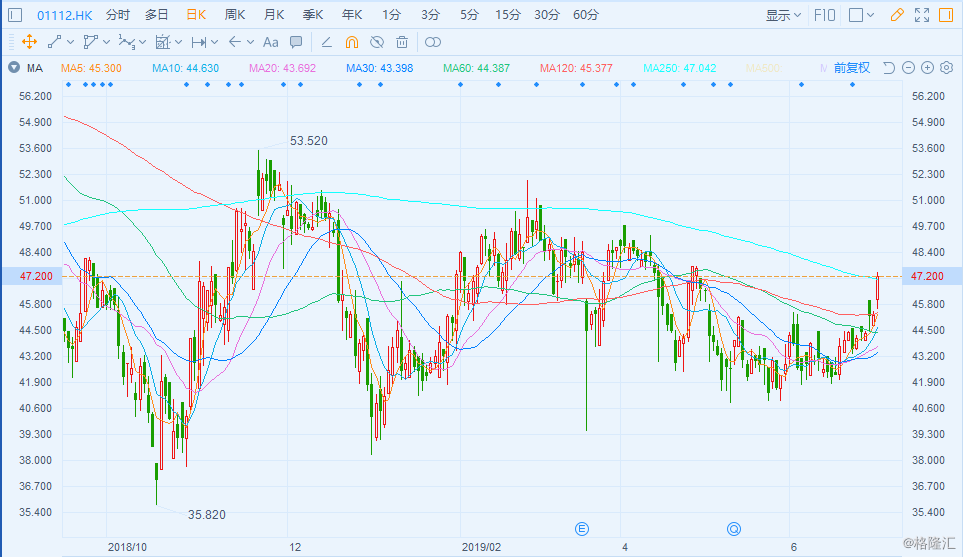963x557 pixels.
Task: Open the 显示 display dropdown
Action: [783, 15]
